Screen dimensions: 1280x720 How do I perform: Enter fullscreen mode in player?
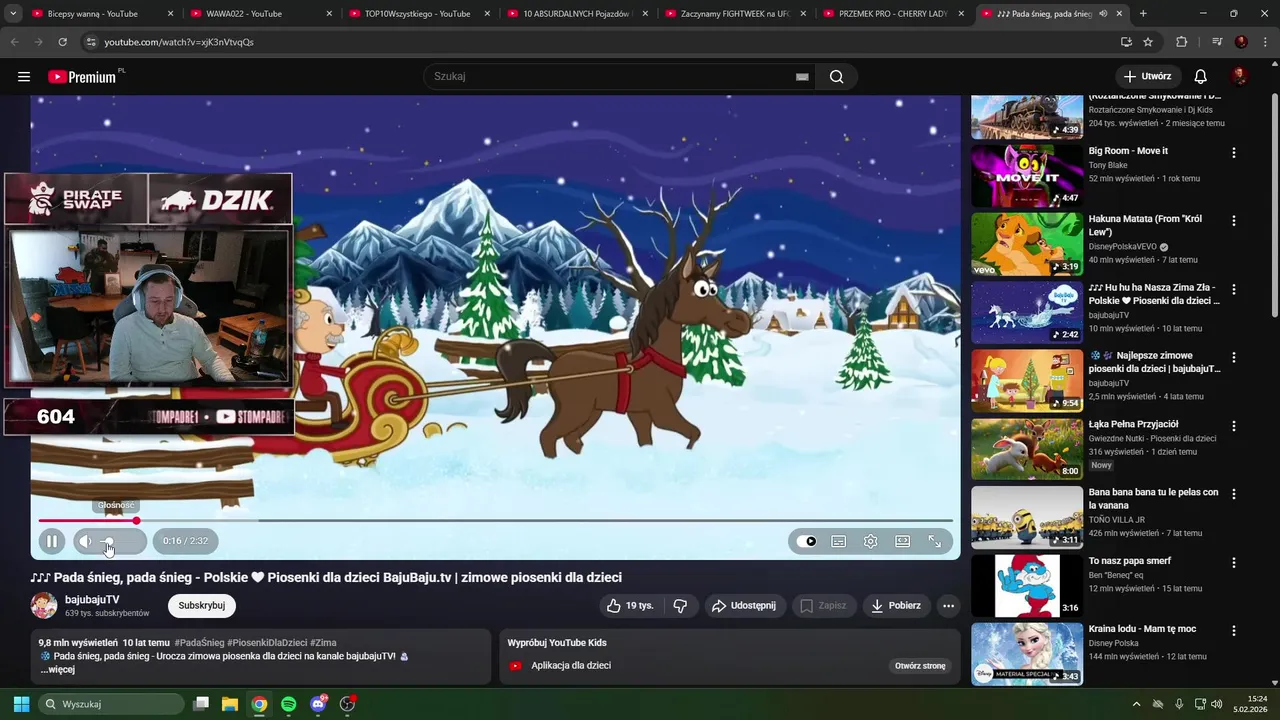point(935,541)
